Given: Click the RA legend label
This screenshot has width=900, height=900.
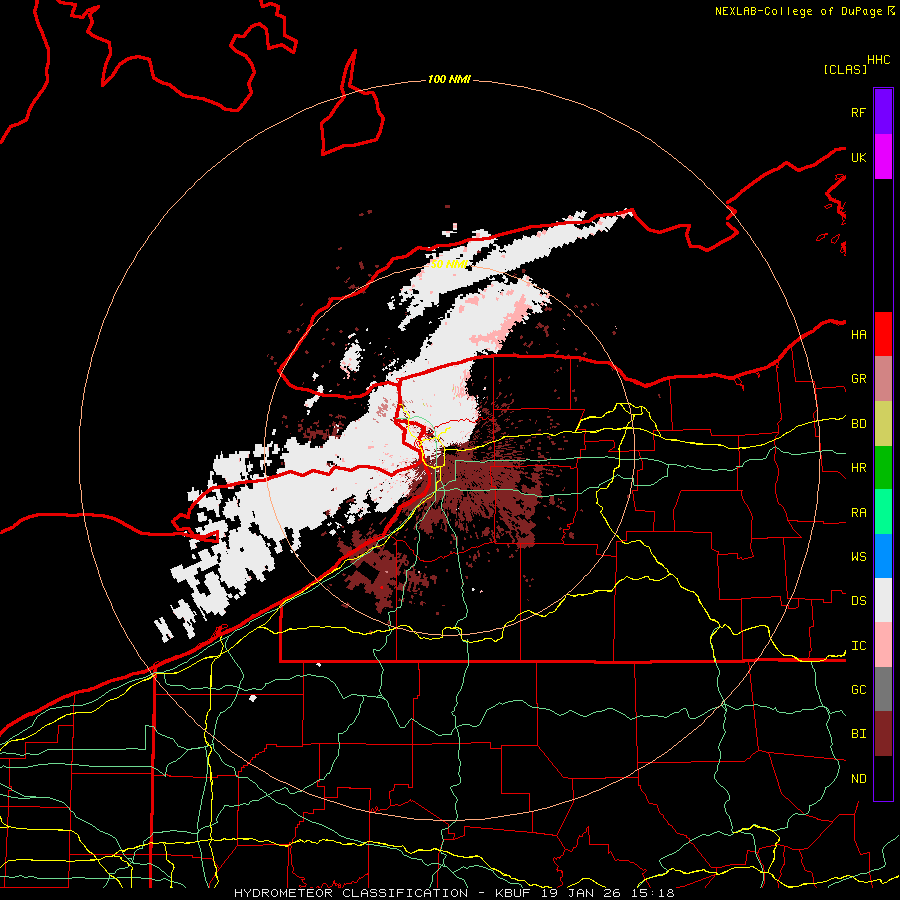Looking at the screenshot, I should [858, 513].
